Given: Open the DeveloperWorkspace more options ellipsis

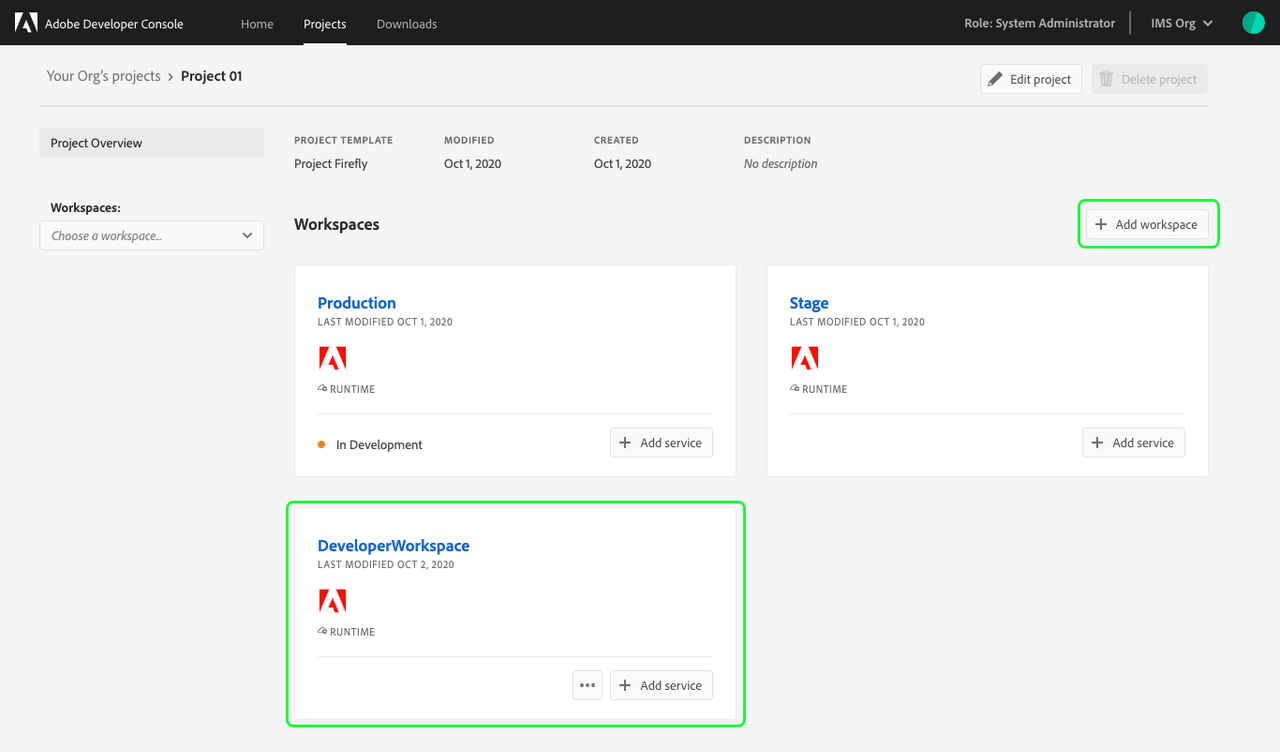Looking at the screenshot, I should [x=587, y=685].
